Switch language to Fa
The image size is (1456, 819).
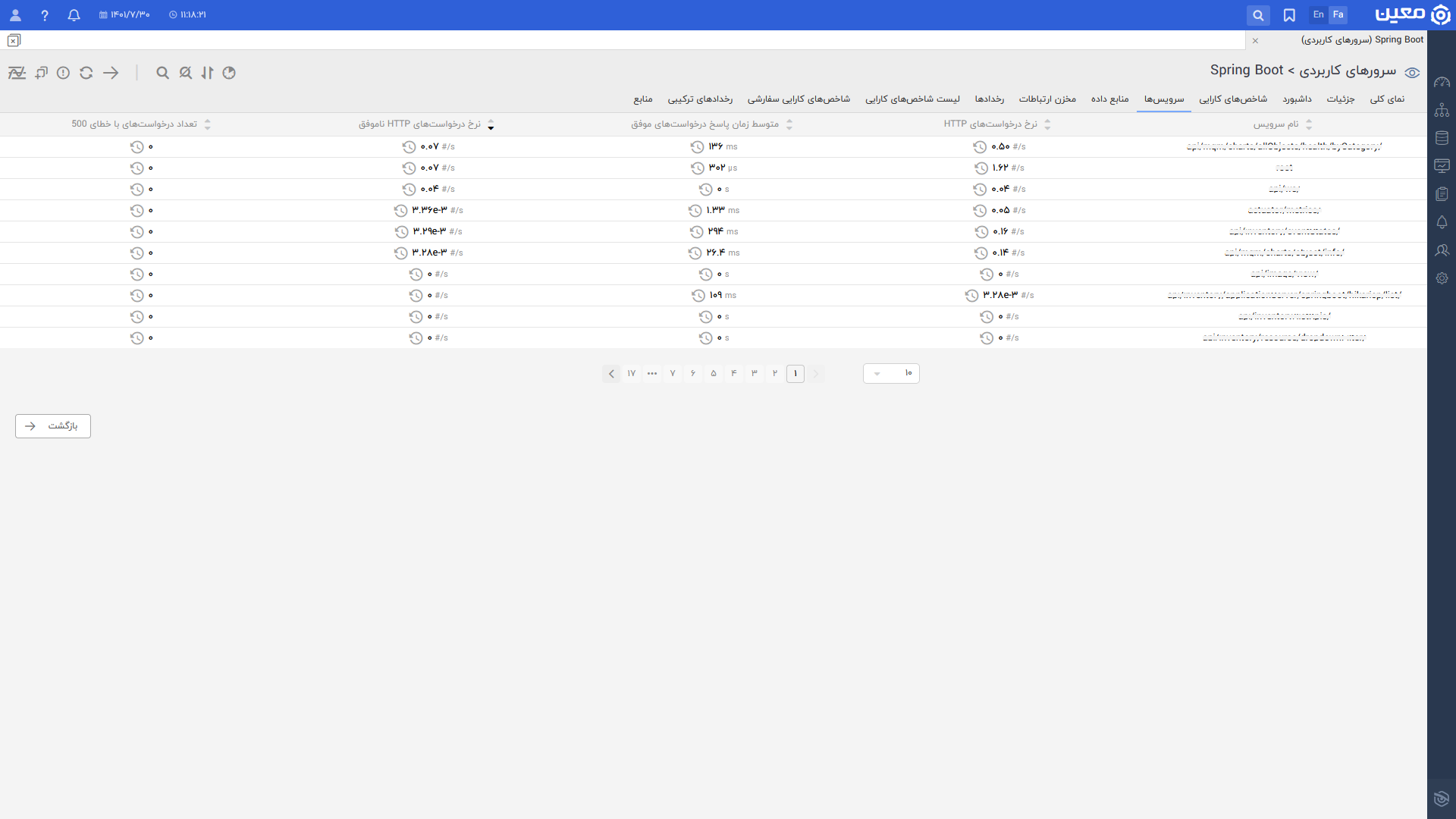click(x=1338, y=15)
